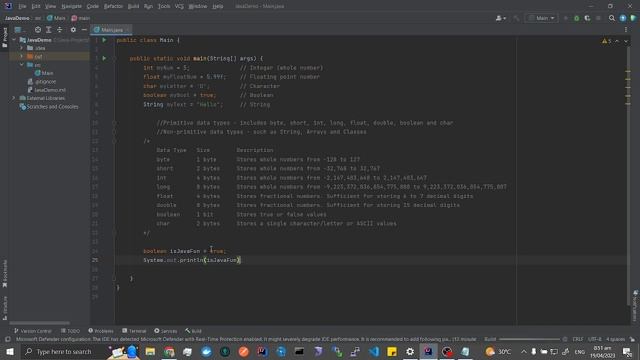Open the Build menu
640x360 pixels.
[x=133, y=6]
